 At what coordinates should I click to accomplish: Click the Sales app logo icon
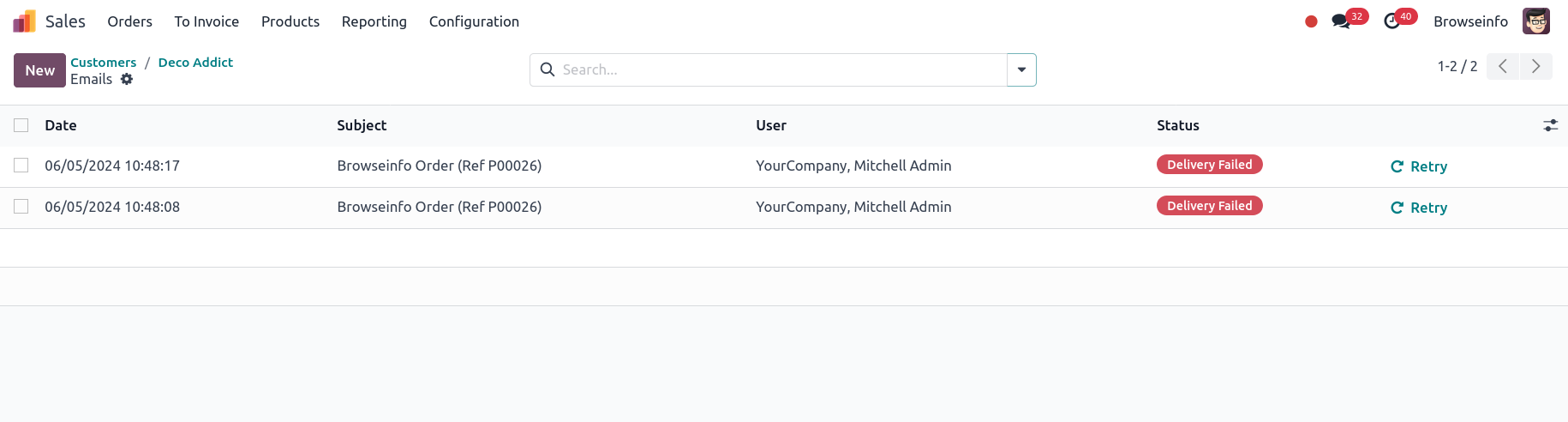pos(24,21)
